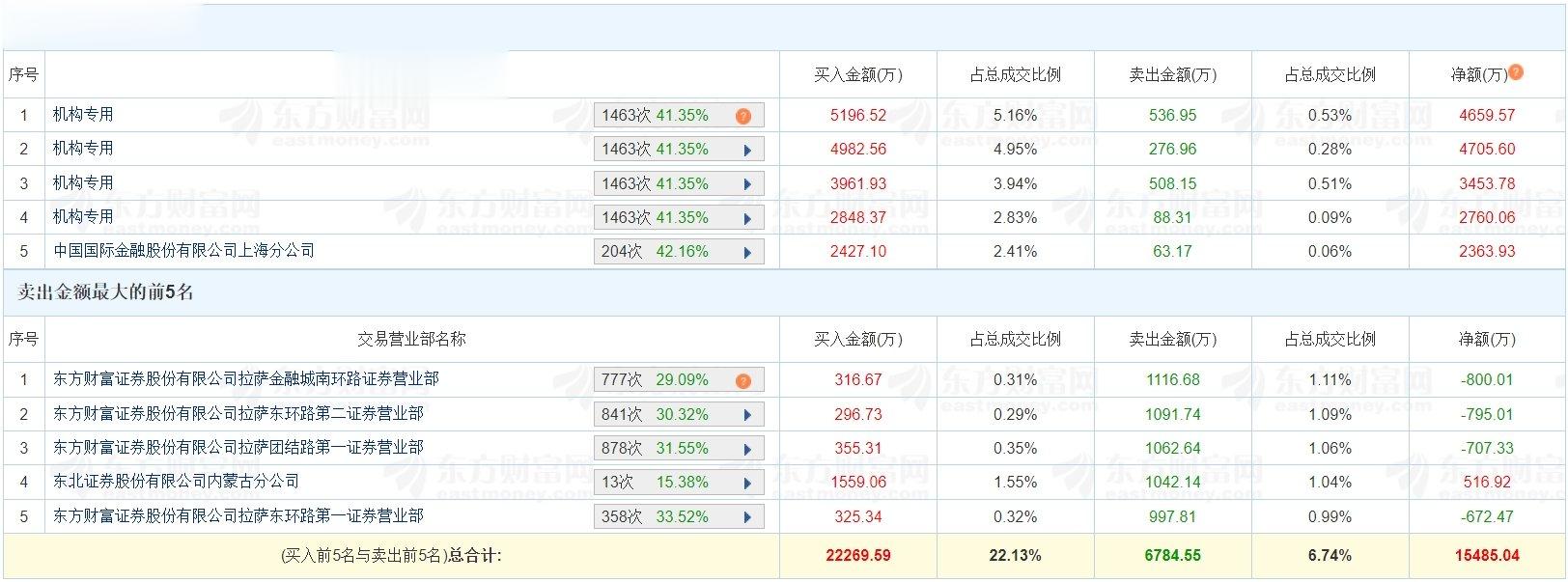1568x582 pixels.
Task: Click orange question icon in 拉萨金融城南环路 row
Action: click(x=742, y=380)
